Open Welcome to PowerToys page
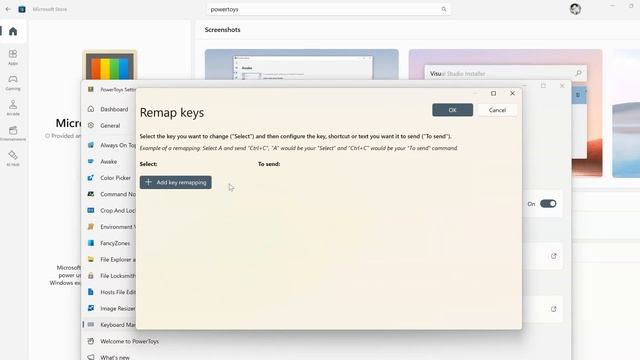The image size is (640, 360). (x=129, y=341)
